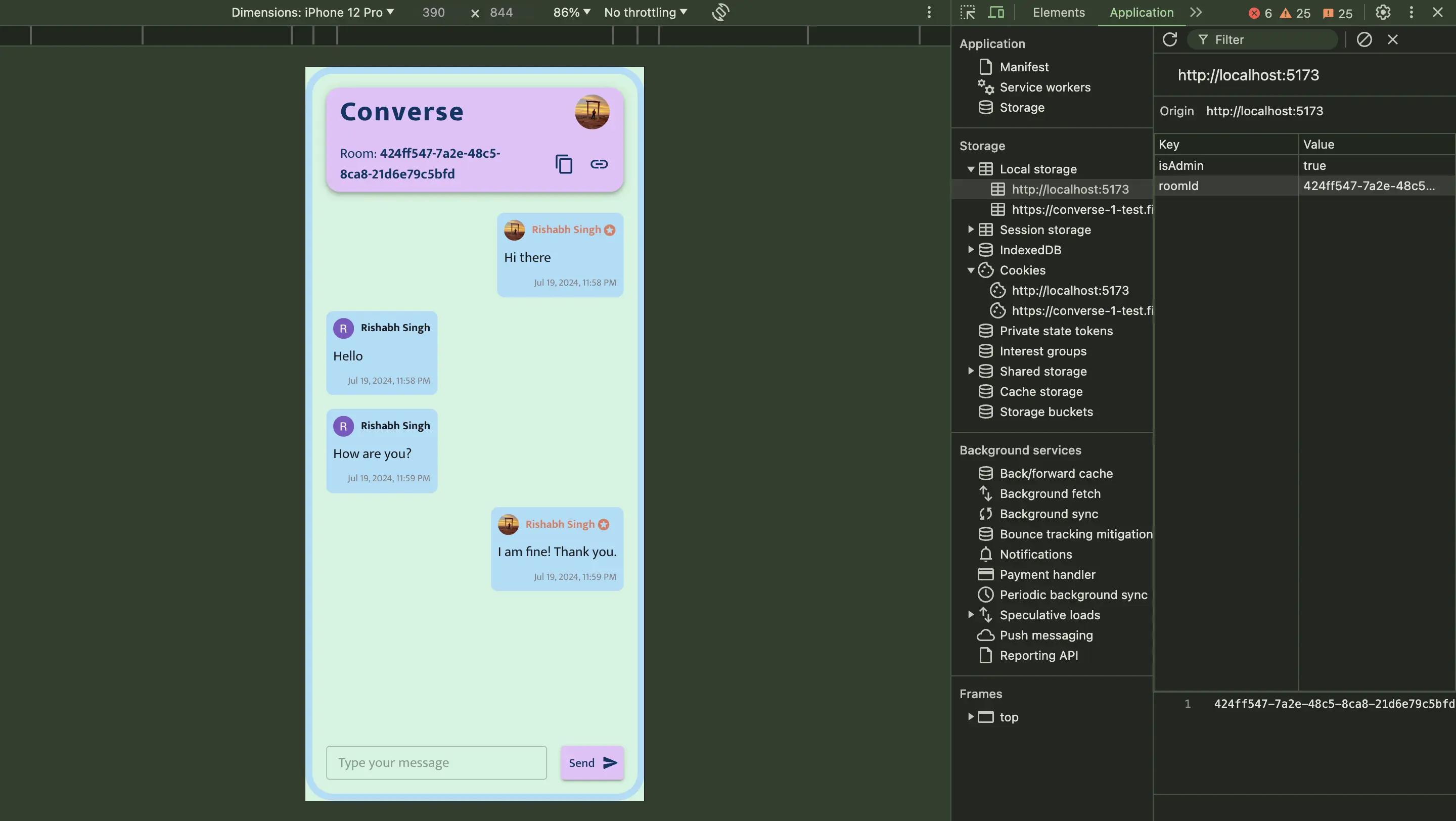Viewport: 1456px width, 821px height.
Task: Open the 86% zoom dropdown
Action: tap(571, 13)
